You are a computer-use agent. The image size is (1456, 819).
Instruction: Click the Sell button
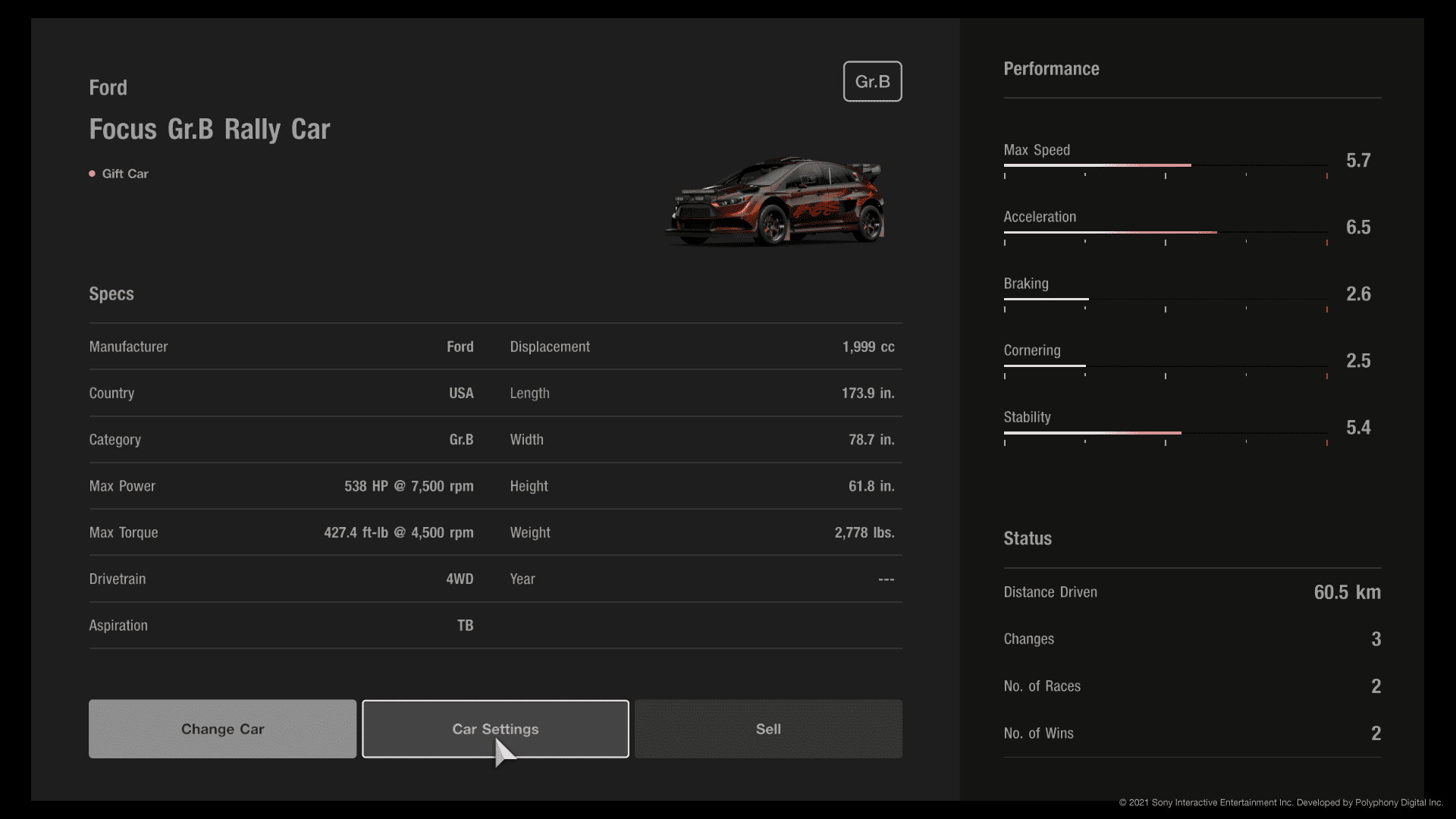click(768, 729)
